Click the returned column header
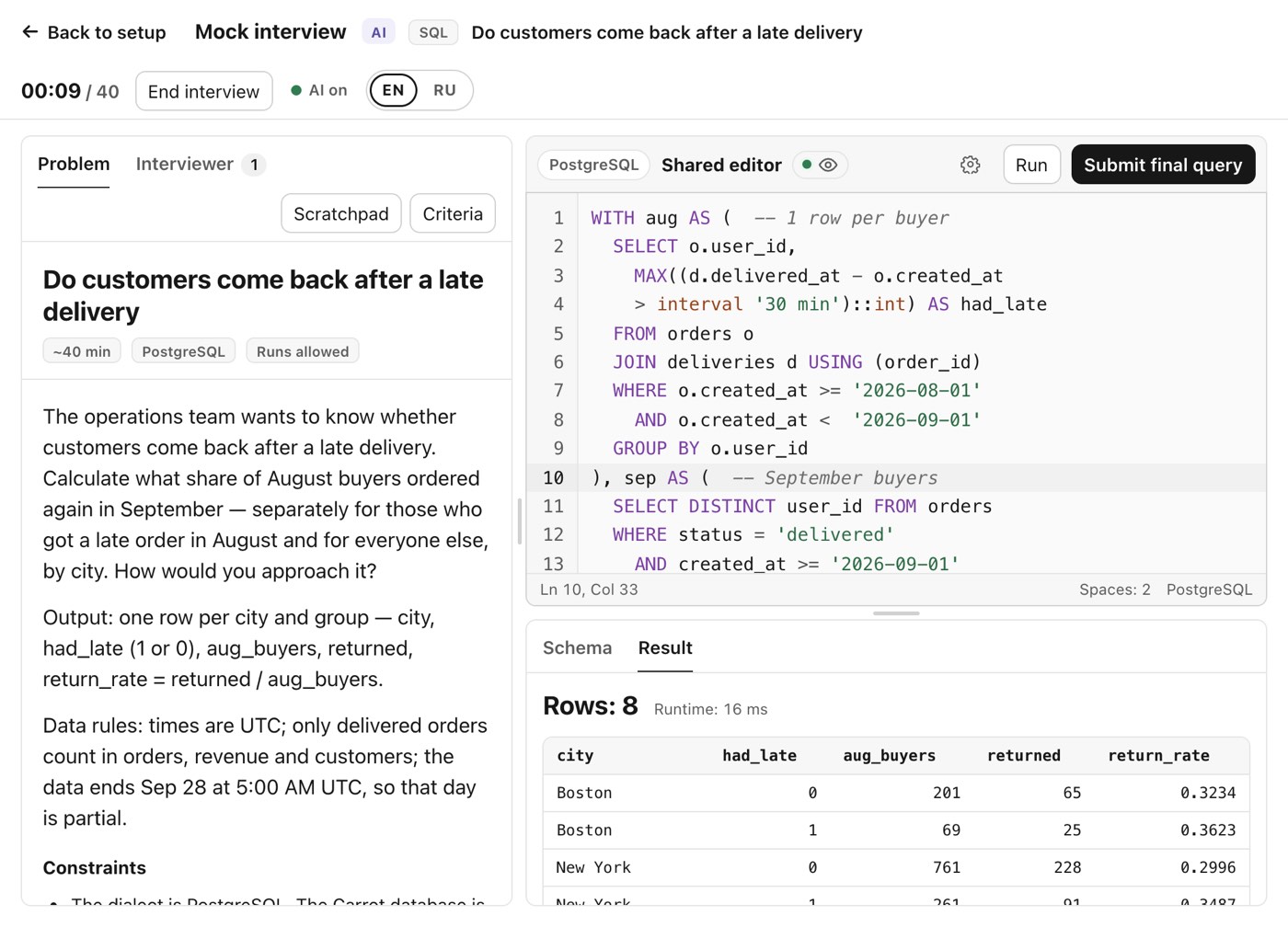 pos(1023,755)
